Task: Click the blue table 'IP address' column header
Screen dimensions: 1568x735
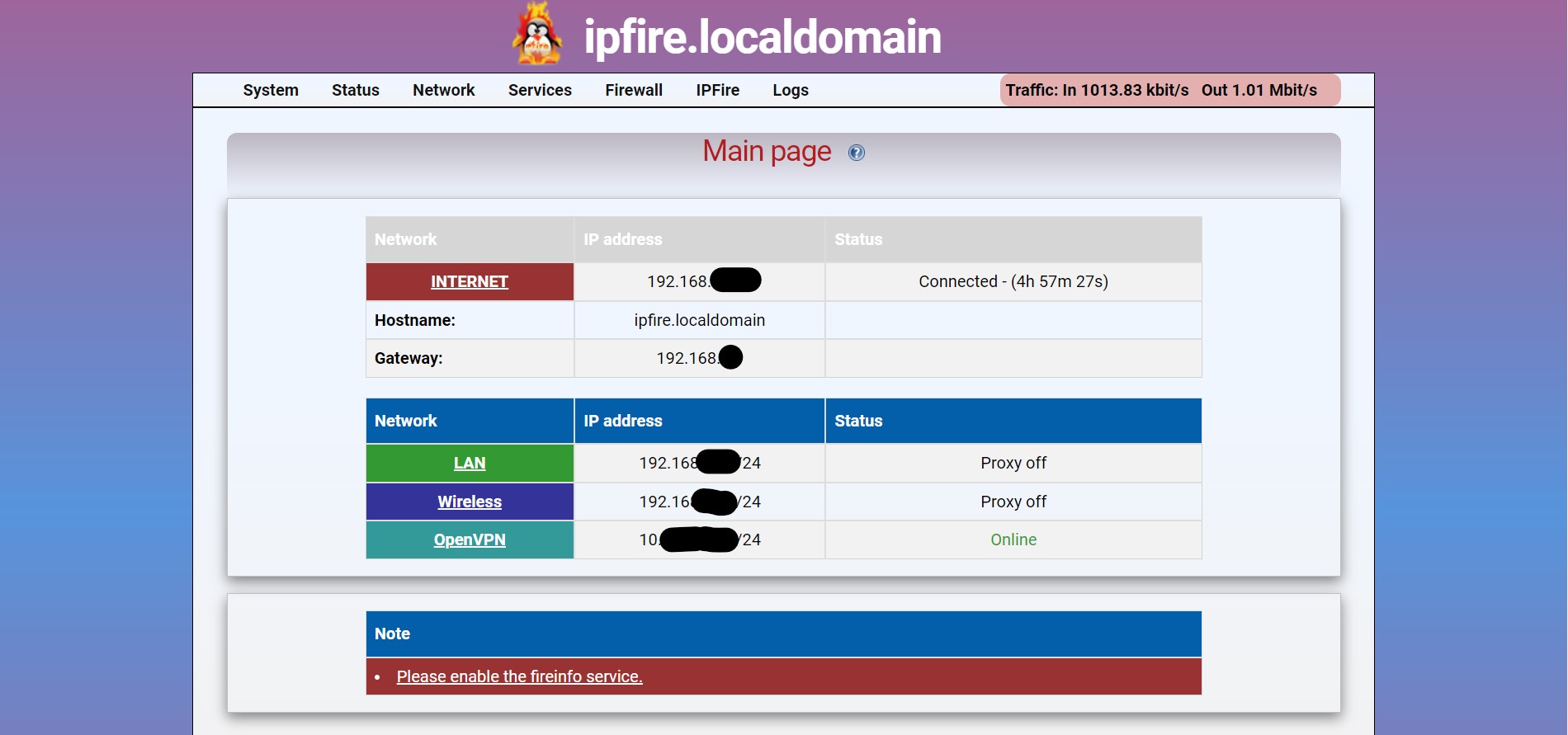Action: click(x=700, y=421)
